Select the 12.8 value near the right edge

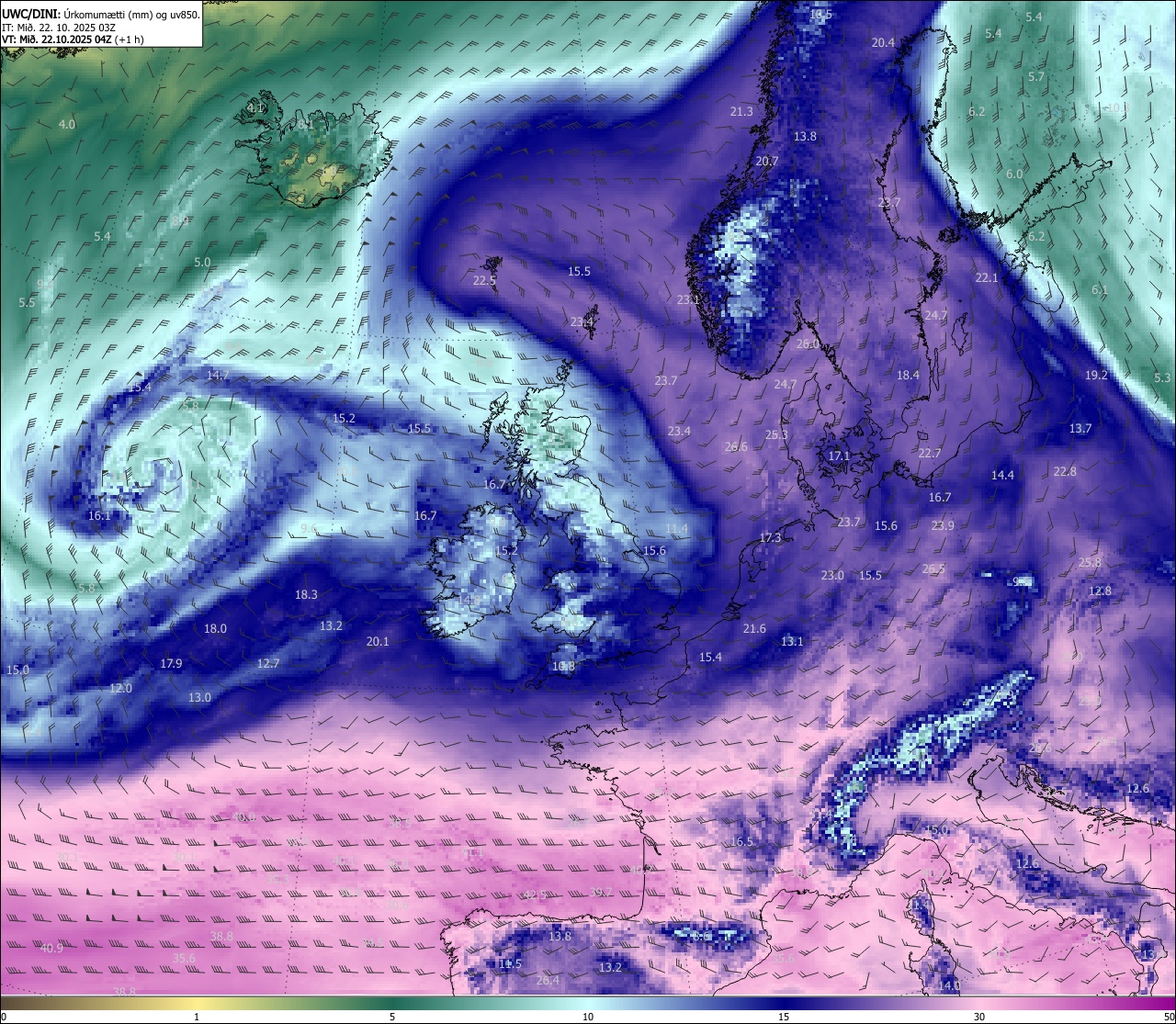[x=1100, y=591]
